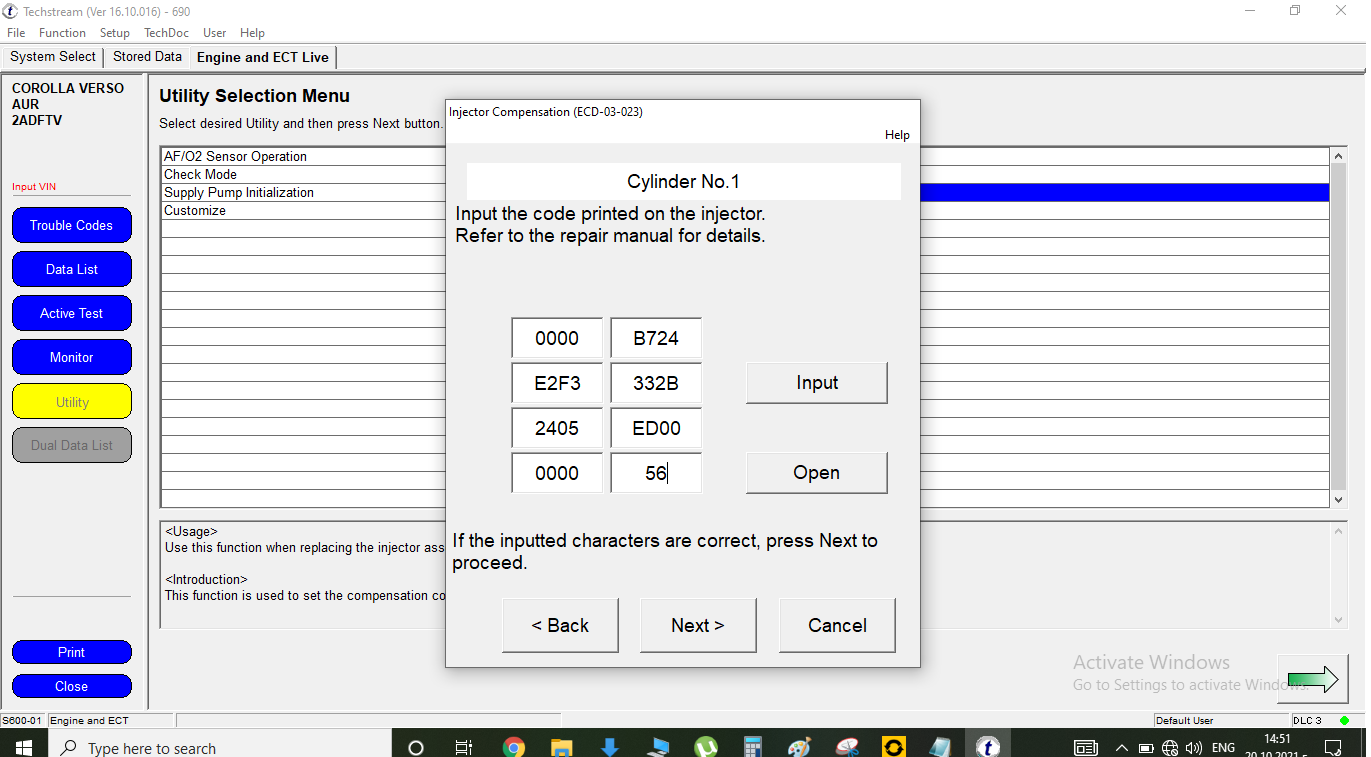Click the Help link in the Injector Compensation dialog
The image size is (1371, 757).
pos(897,135)
